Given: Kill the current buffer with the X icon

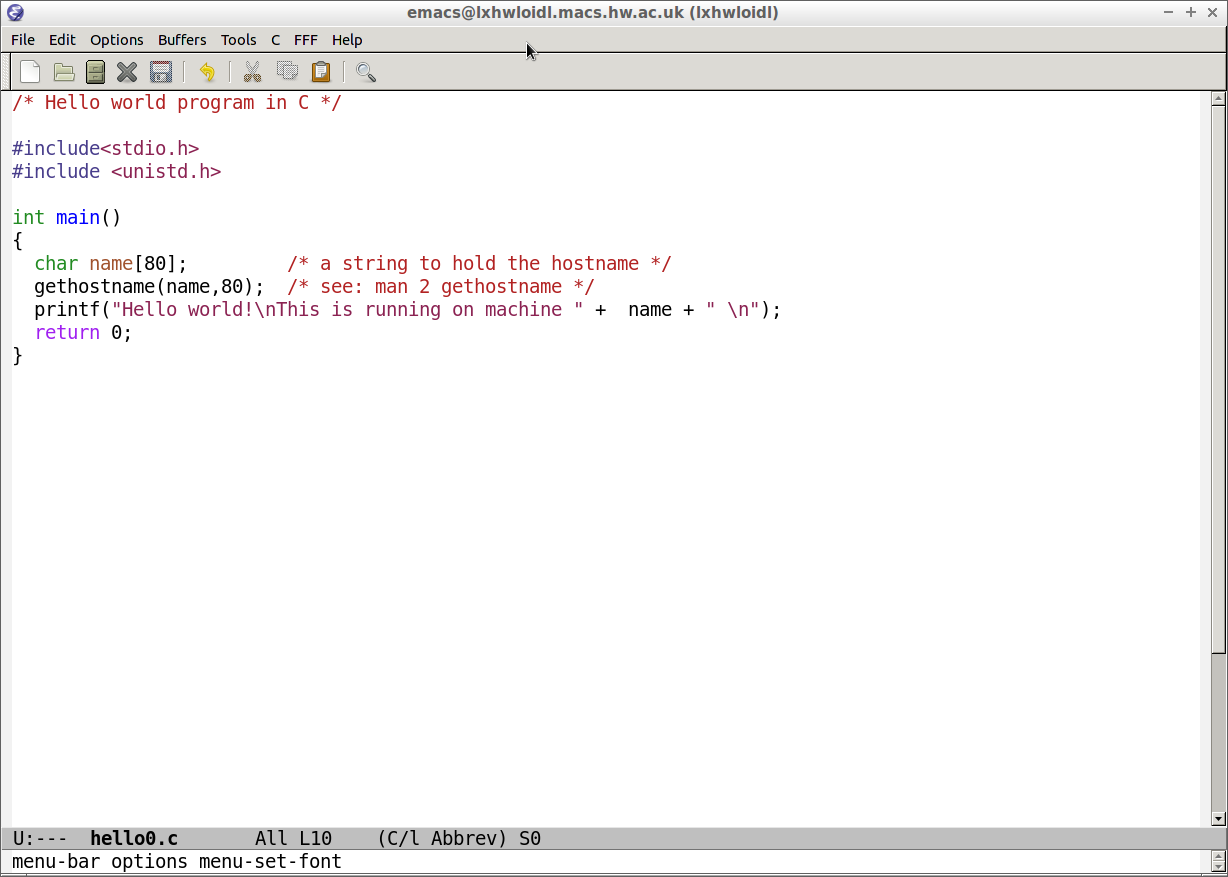Looking at the screenshot, I should point(127,72).
